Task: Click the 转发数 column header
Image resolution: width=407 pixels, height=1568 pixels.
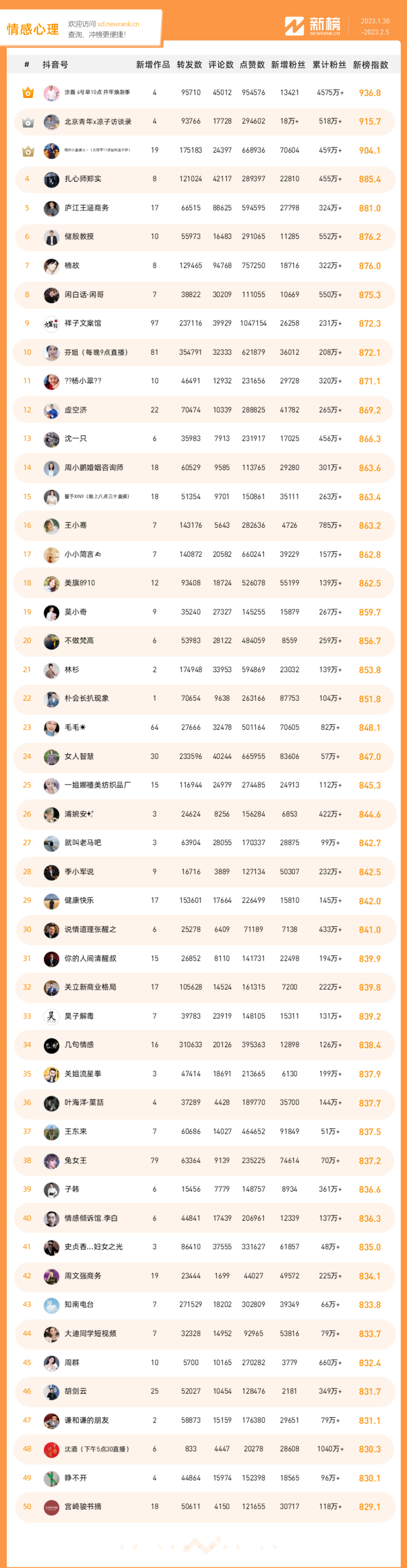Action: pos(189,65)
